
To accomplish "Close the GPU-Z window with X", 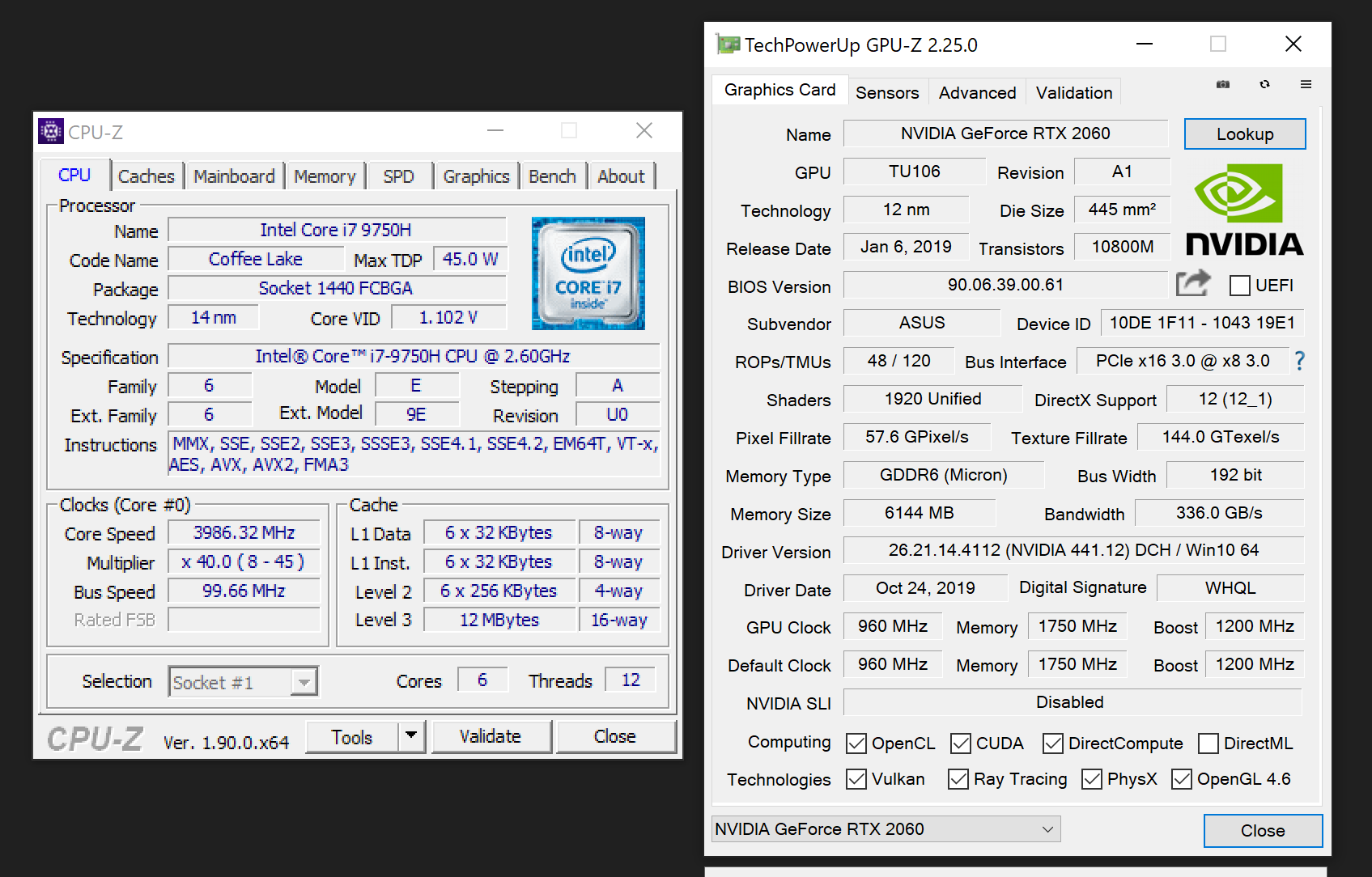I will click(1293, 44).
